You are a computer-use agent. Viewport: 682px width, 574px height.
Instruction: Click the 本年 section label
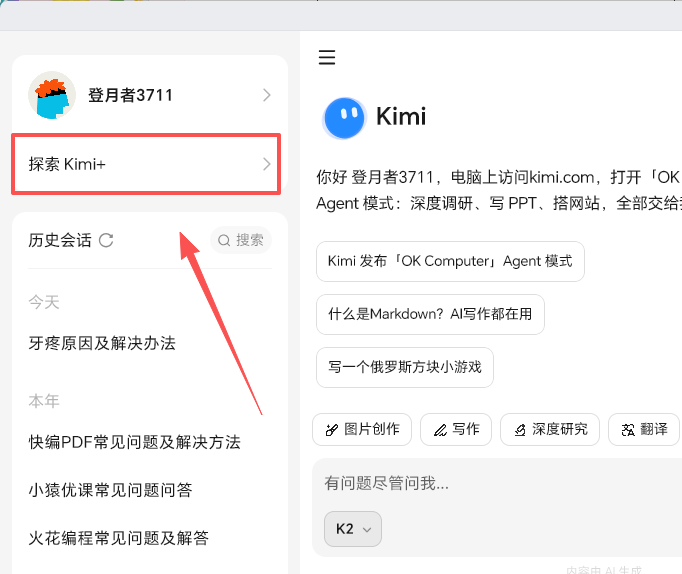(x=44, y=401)
